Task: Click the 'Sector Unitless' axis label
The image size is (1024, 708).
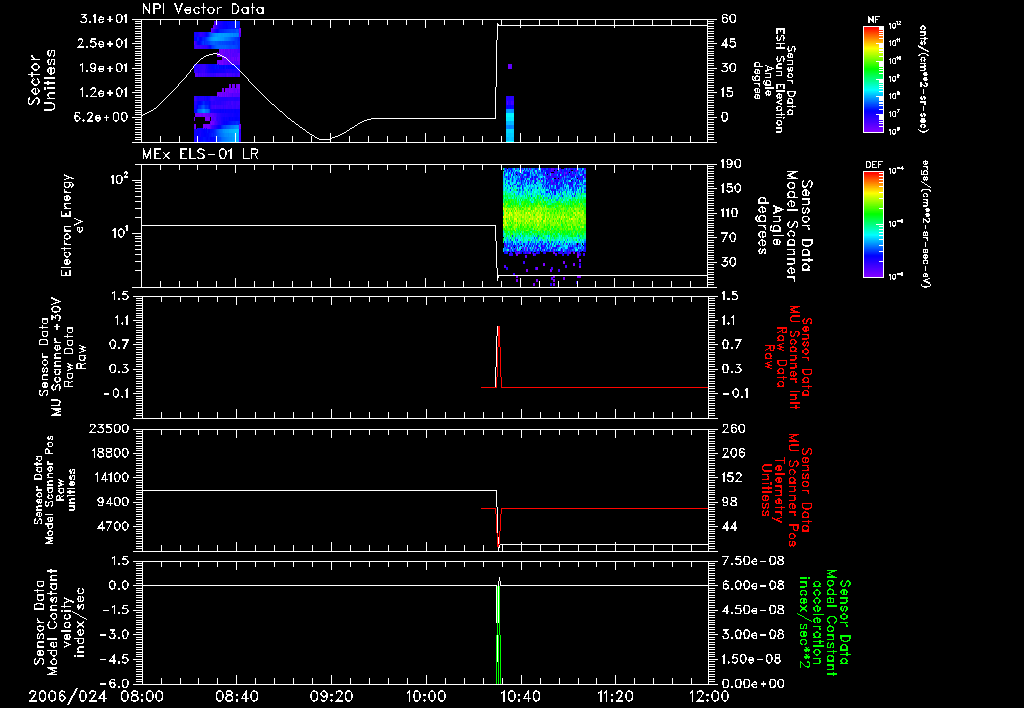Action: coord(42,80)
